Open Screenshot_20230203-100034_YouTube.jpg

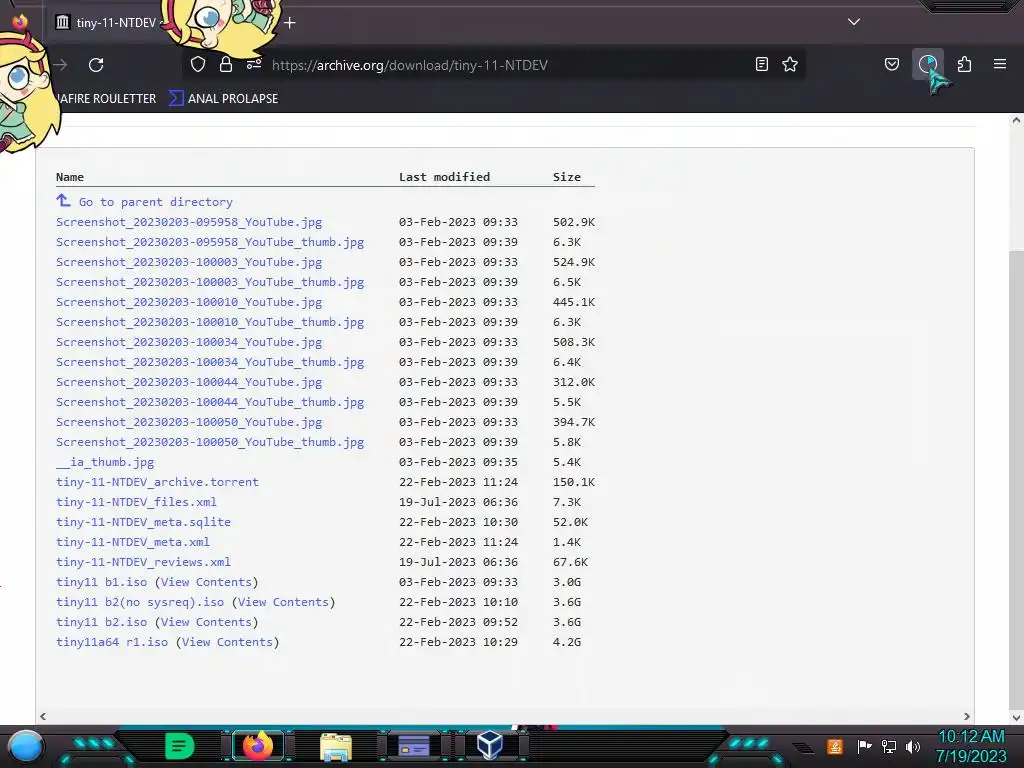tap(189, 342)
